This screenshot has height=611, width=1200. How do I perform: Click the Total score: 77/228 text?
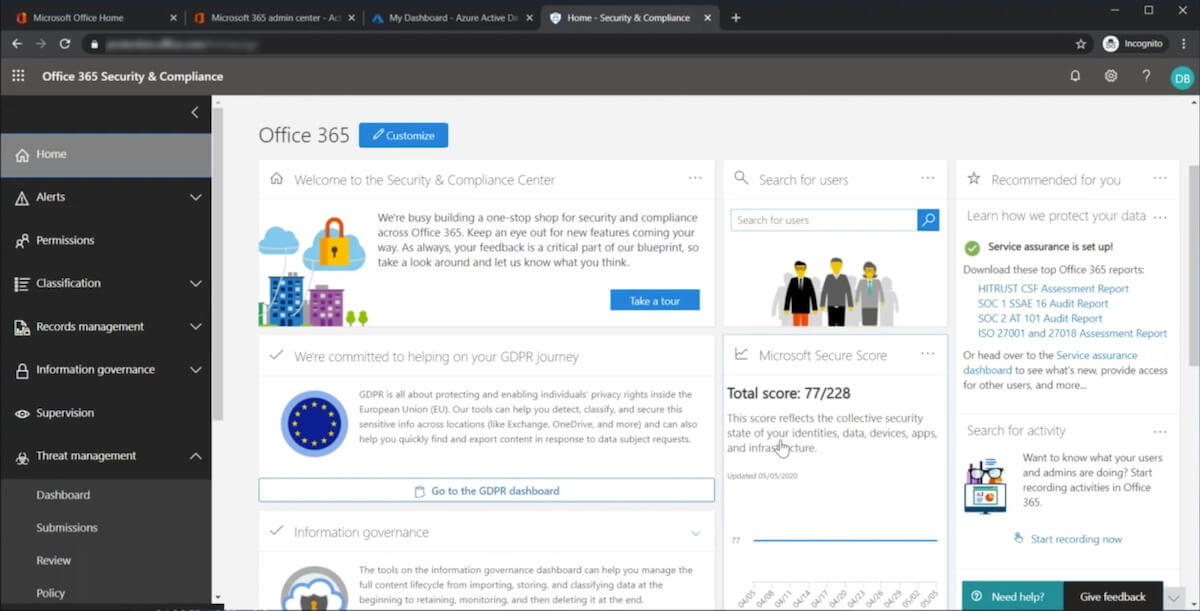pyautogui.click(x=789, y=394)
